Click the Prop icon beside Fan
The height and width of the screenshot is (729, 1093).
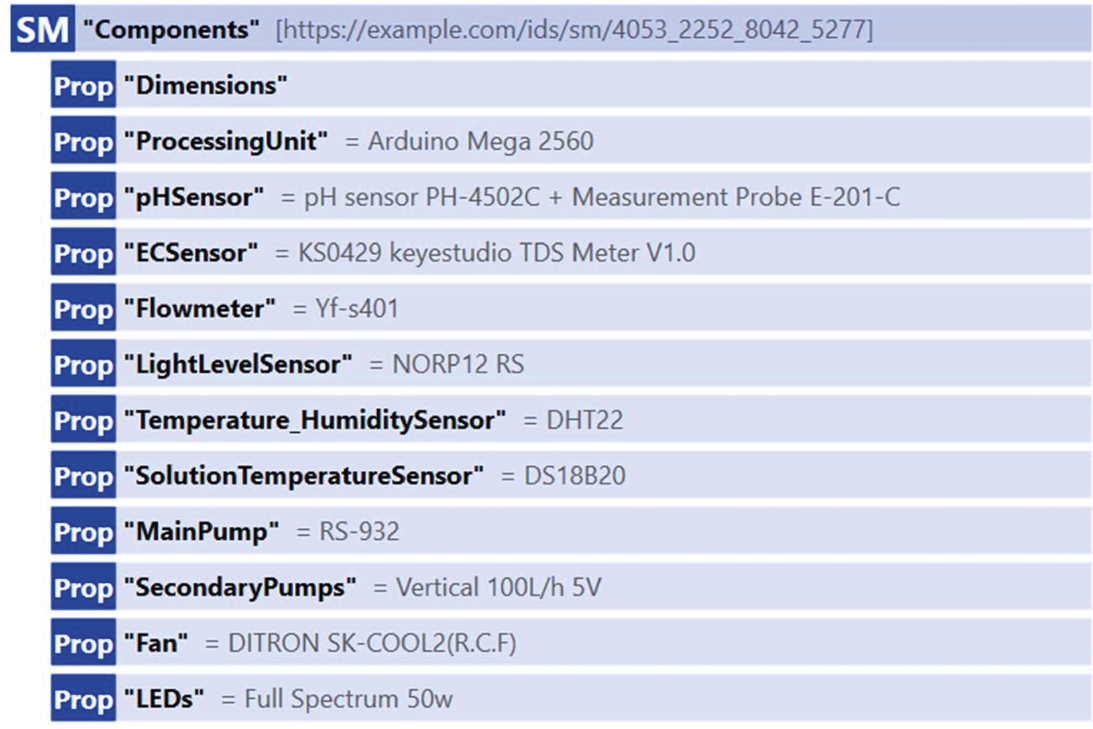(84, 644)
